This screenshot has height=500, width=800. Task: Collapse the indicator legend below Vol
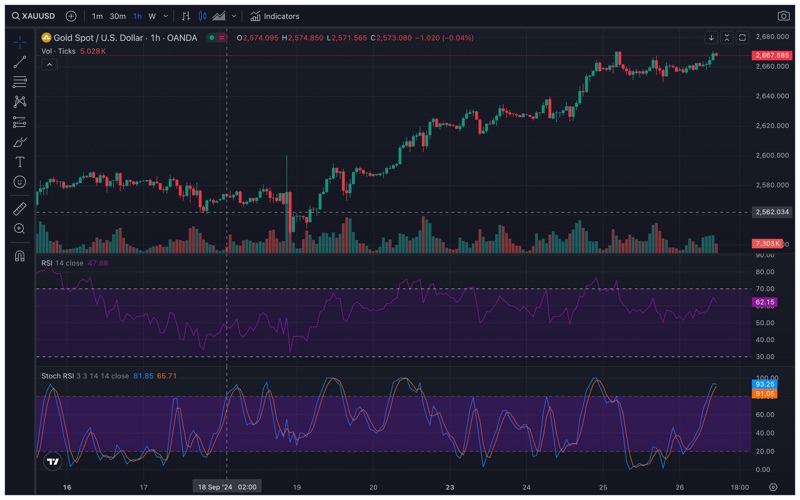pyautogui.click(x=48, y=64)
